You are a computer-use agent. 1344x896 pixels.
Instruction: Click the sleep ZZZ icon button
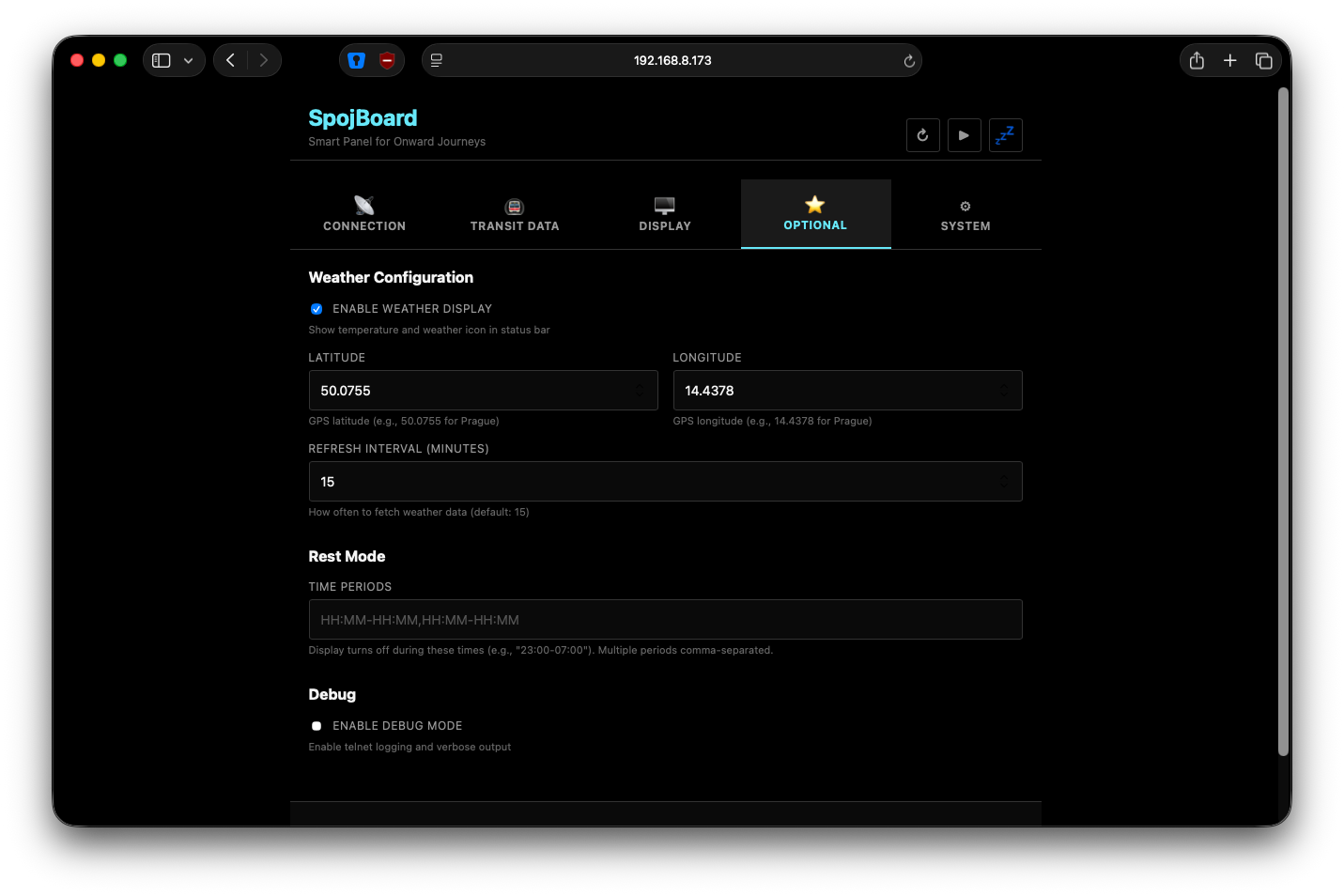click(1005, 135)
